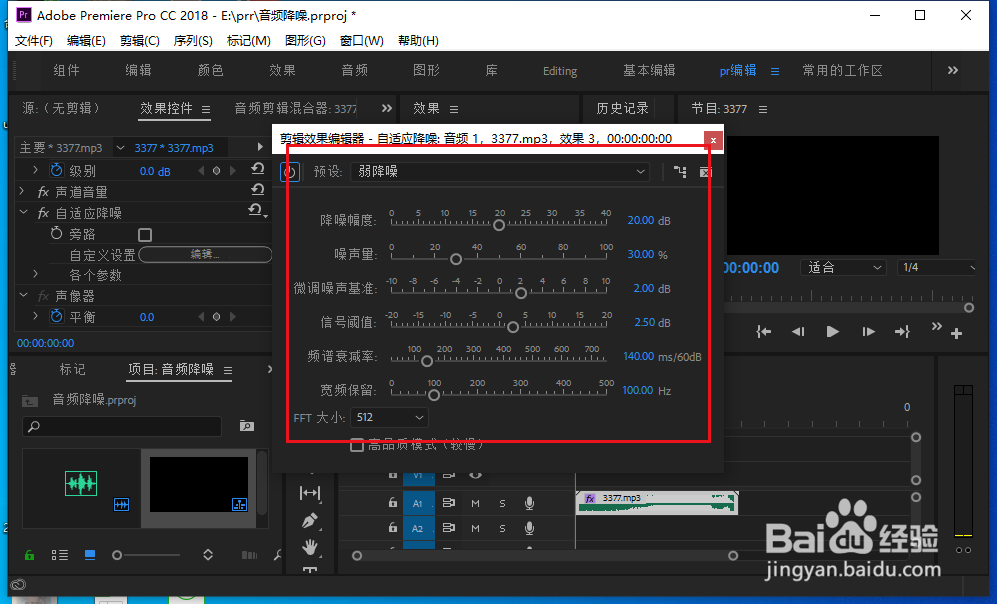Select the Hand tool
The height and width of the screenshot is (604, 997).
pos(310,547)
